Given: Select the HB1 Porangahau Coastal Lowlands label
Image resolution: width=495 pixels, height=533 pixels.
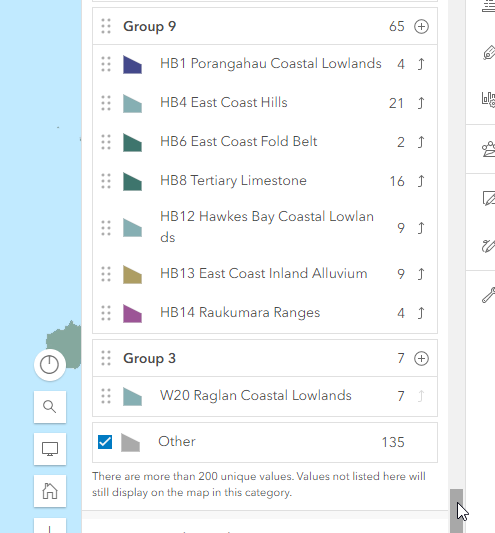Looking at the screenshot, I should click(x=271, y=64).
